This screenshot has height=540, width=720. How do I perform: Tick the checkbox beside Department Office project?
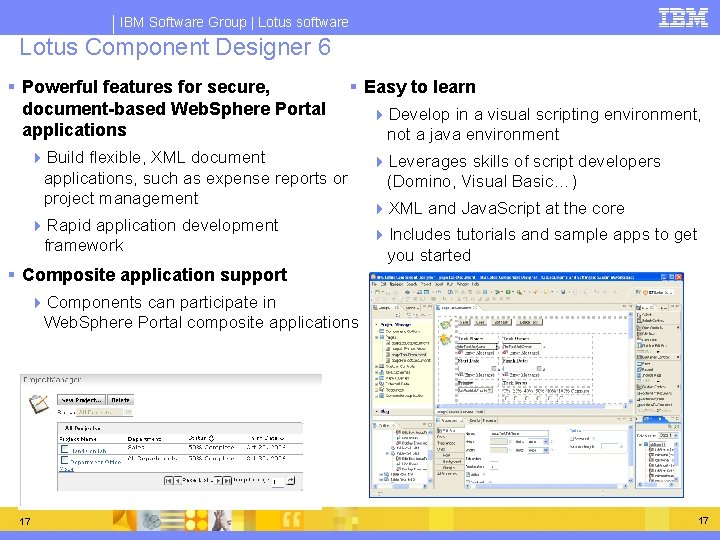pyautogui.click(x=64, y=460)
